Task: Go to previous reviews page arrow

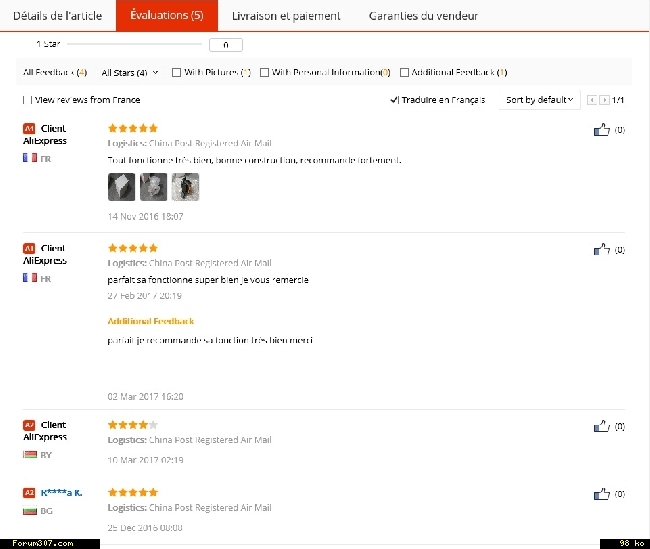Action: (592, 100)
